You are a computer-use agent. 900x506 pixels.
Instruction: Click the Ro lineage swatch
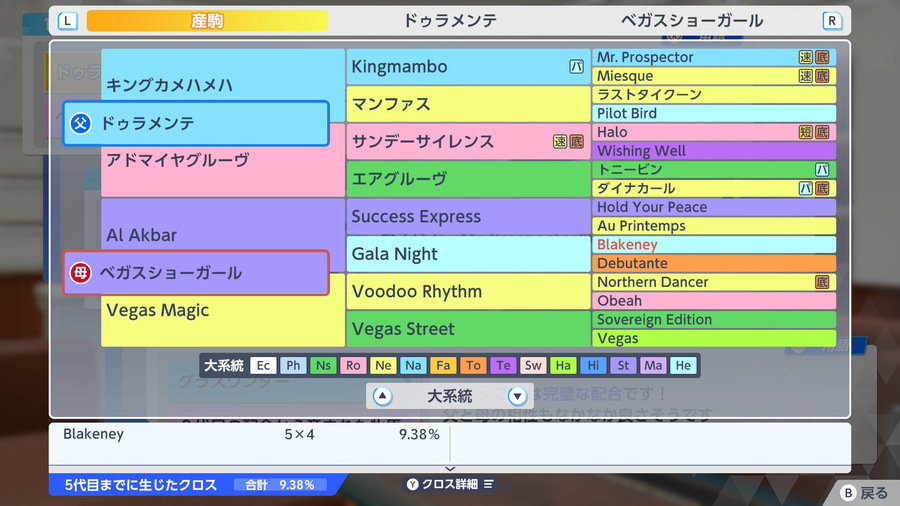click(x=353, y=365)
